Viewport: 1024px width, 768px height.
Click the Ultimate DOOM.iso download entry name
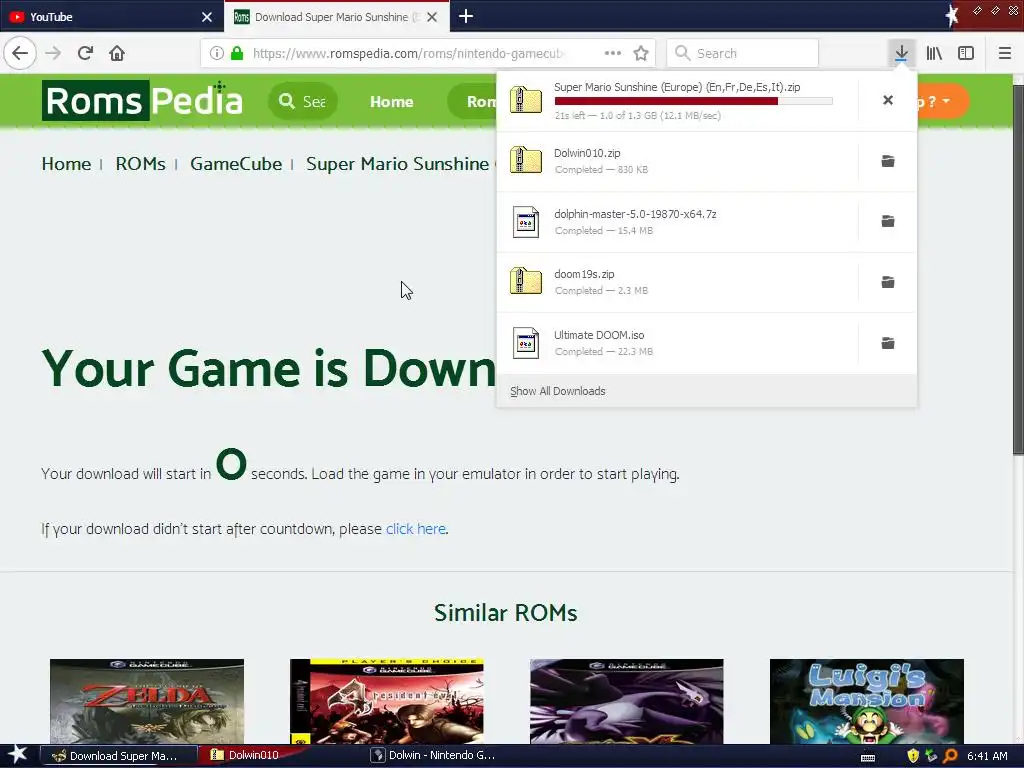(x=599, y=335)
